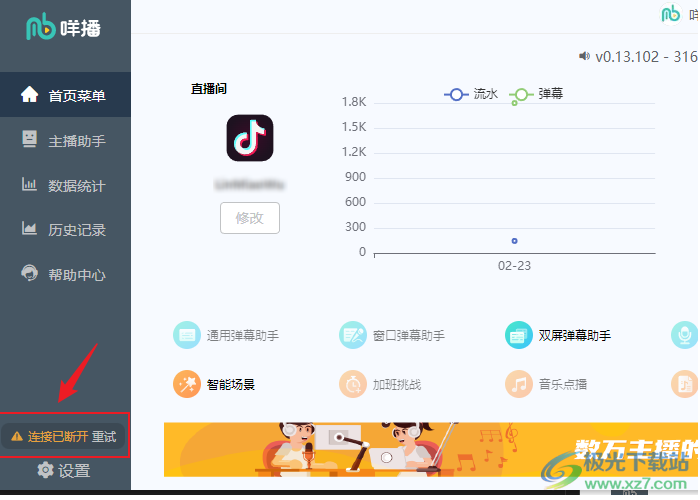Viewport: 700px width, 500px height.
Task: Open 数据统计 in the sidebar
Action: 65,185
